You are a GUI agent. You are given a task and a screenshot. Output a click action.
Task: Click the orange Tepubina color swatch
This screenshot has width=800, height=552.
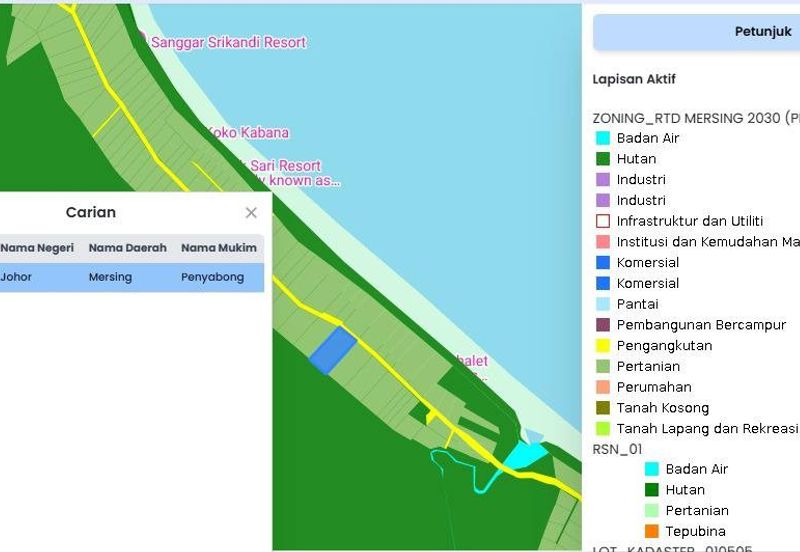coord(652,531)
